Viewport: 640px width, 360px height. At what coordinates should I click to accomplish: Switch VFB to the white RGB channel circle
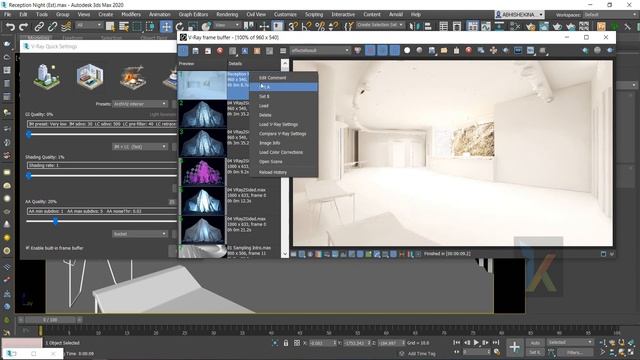(407, 51)
